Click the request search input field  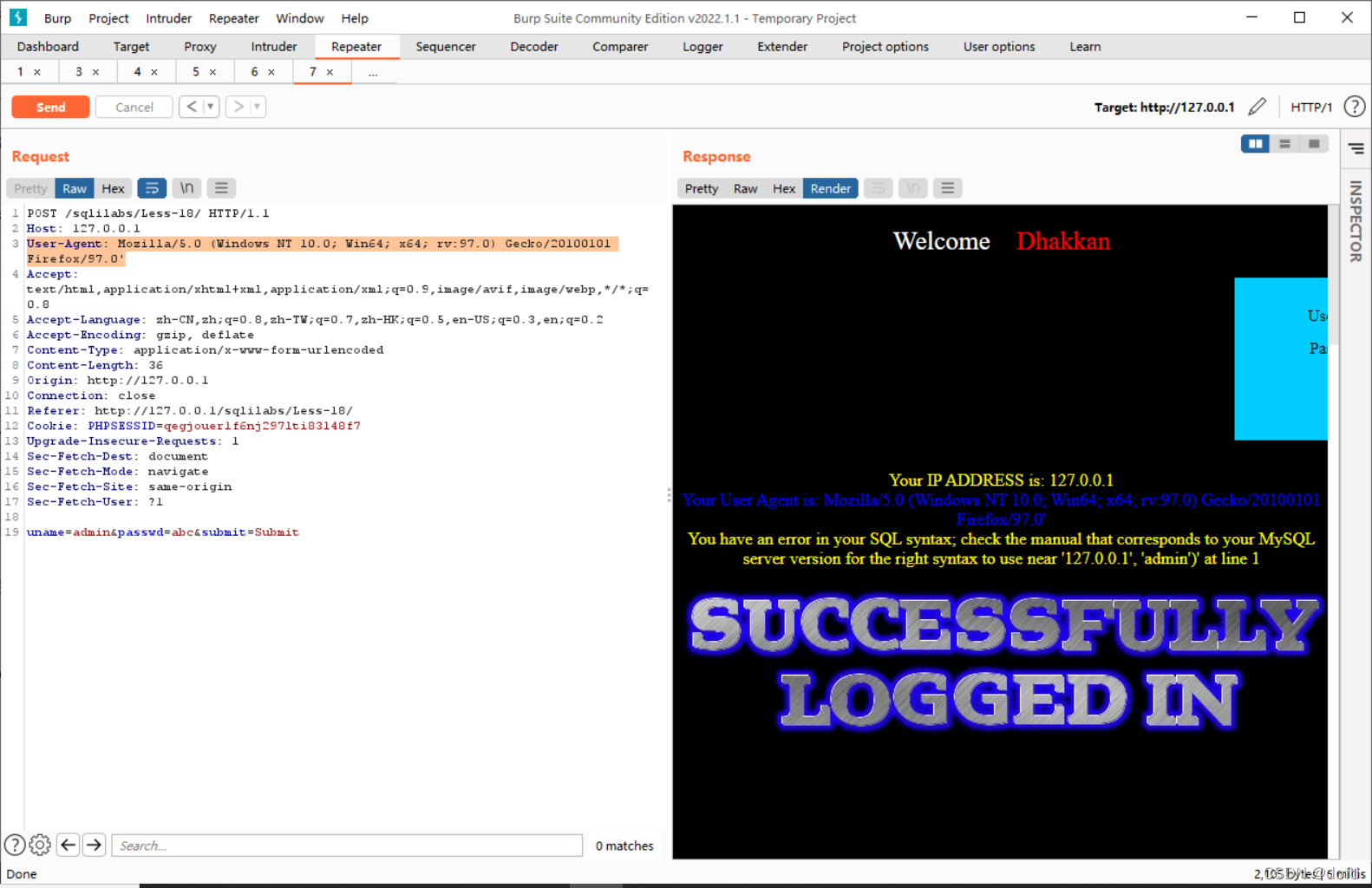click(x=347, y=846)
